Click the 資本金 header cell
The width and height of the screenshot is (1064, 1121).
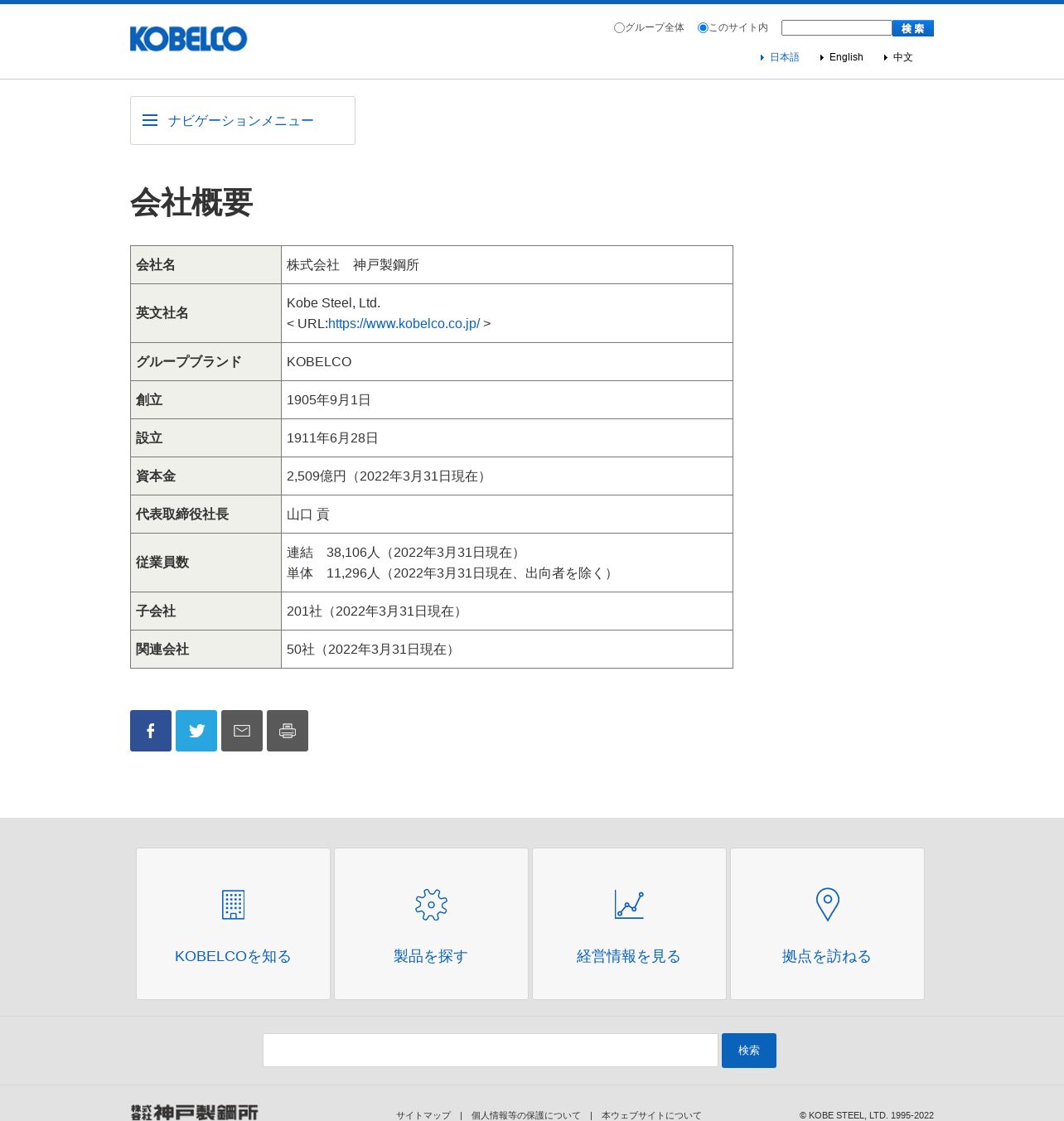pos(206,476)
